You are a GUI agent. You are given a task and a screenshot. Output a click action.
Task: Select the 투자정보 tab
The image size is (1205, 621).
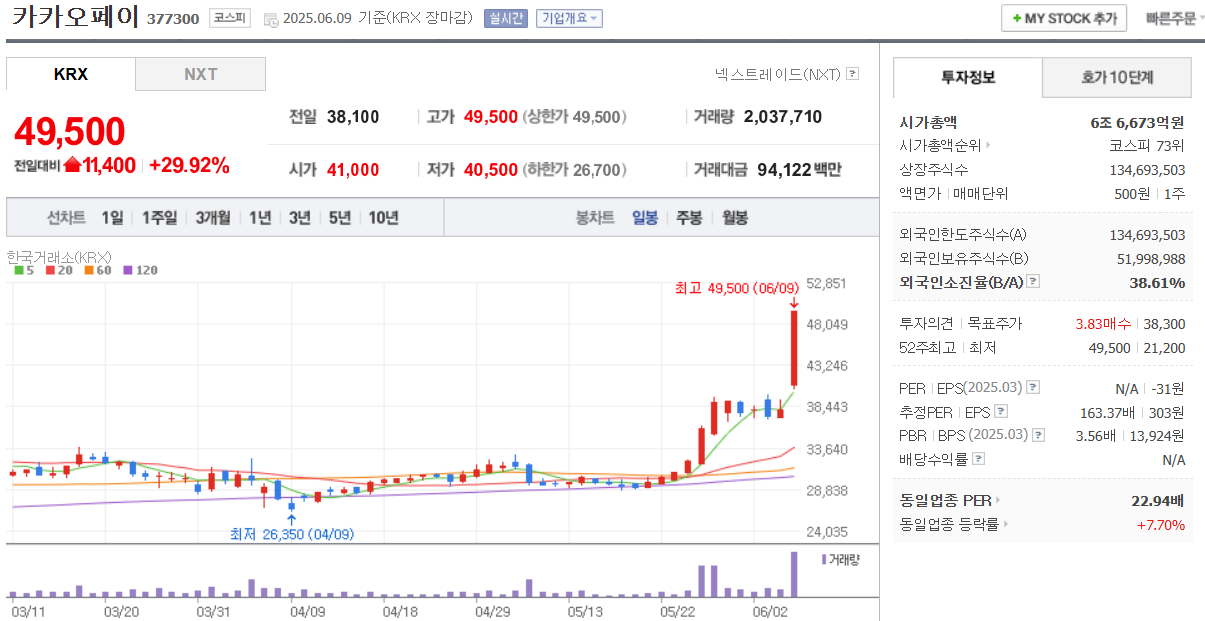coord(967,77)
